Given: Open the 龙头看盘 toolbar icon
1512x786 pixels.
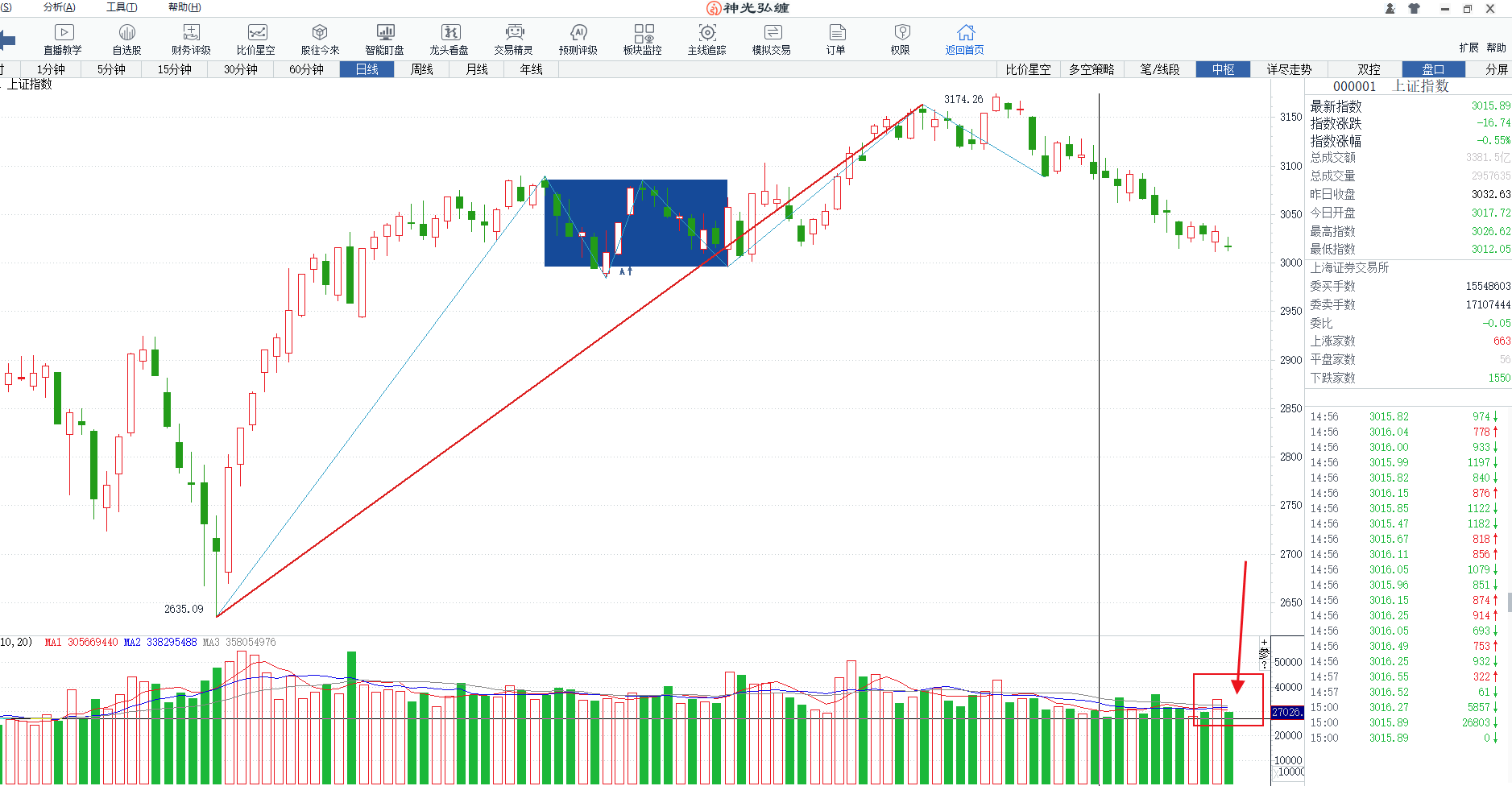Looking at the screenshot, I should coord(449,39).
